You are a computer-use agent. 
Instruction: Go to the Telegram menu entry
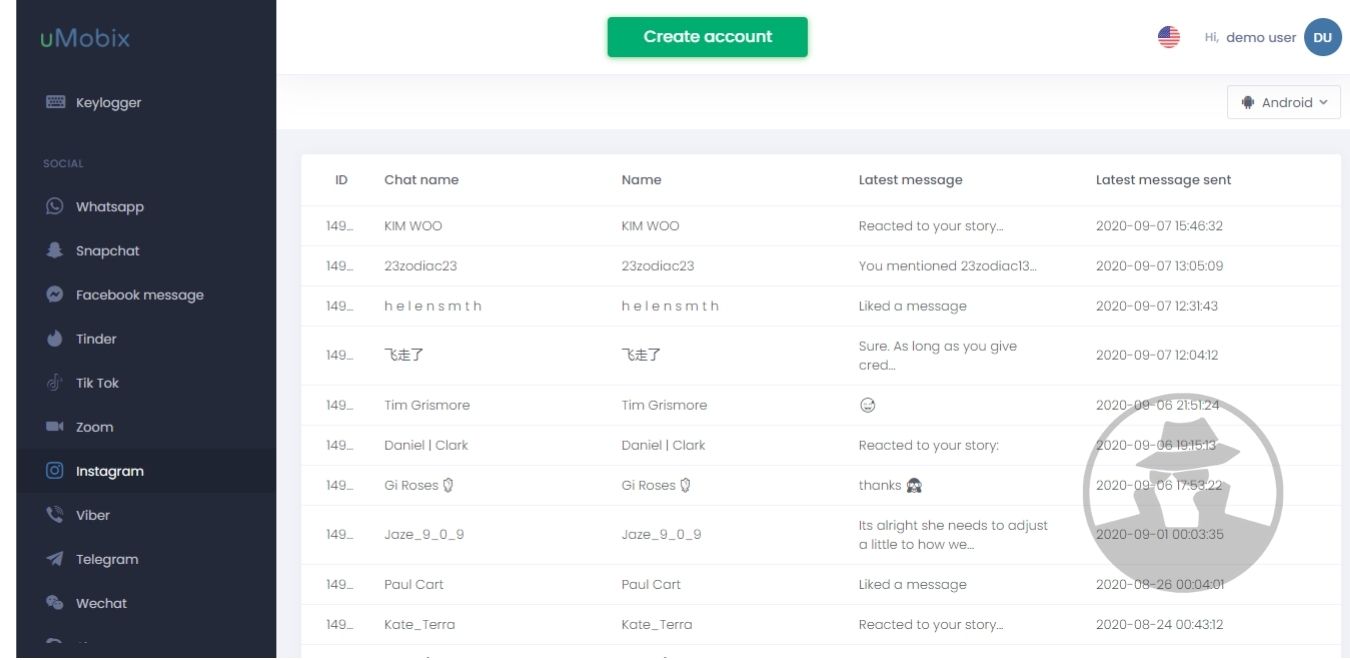(107, 559)
